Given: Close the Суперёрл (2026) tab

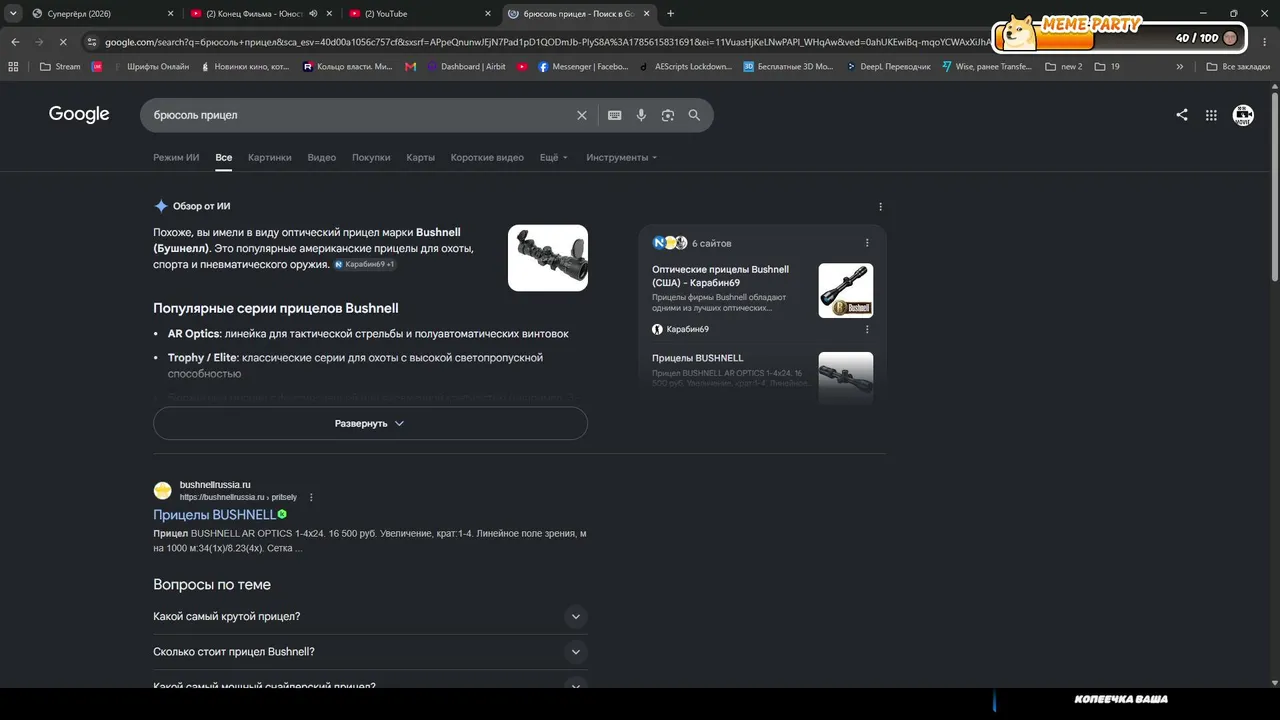Looking at the screenshot, I should coord(170,13).
